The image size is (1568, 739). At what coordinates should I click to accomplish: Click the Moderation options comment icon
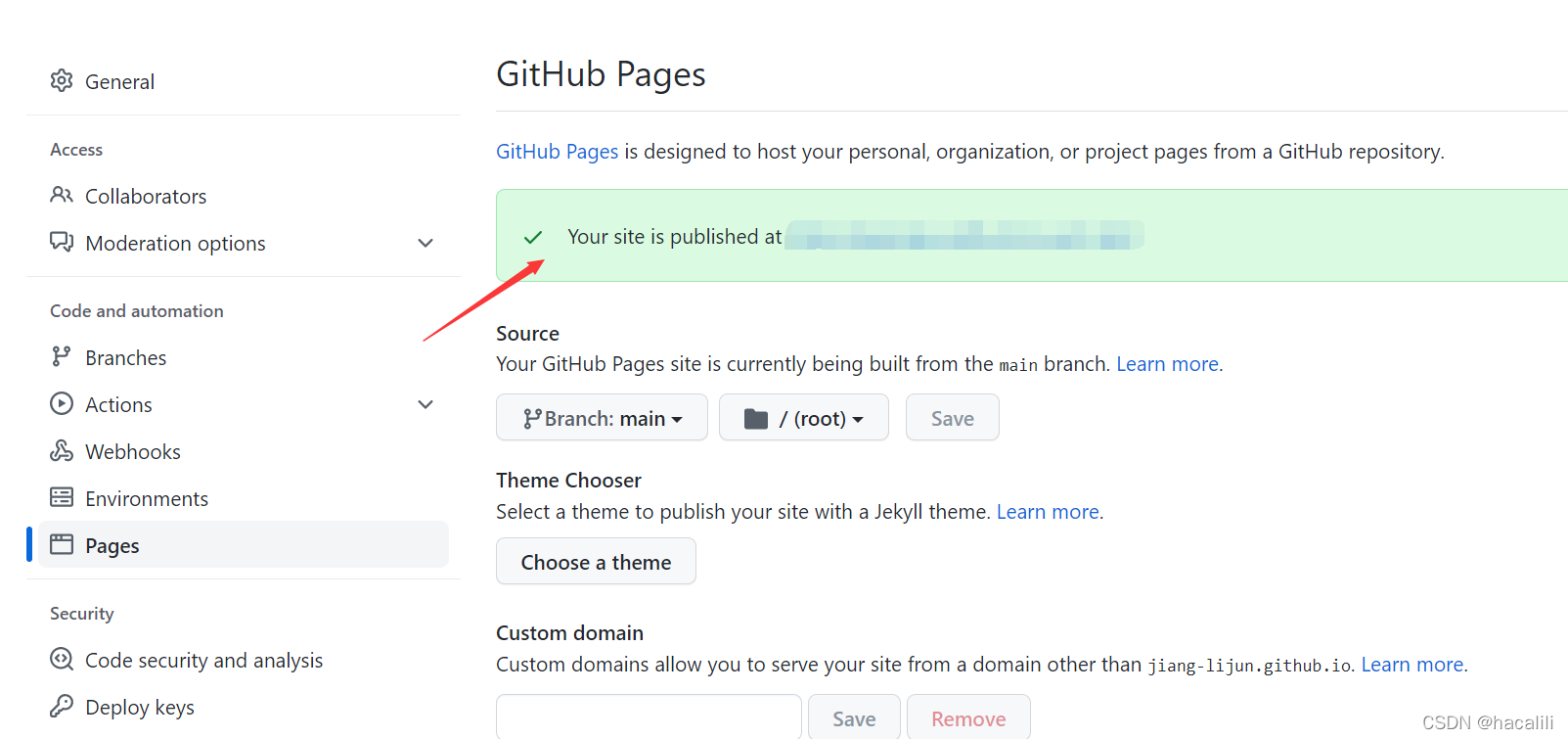click(62, 242)
